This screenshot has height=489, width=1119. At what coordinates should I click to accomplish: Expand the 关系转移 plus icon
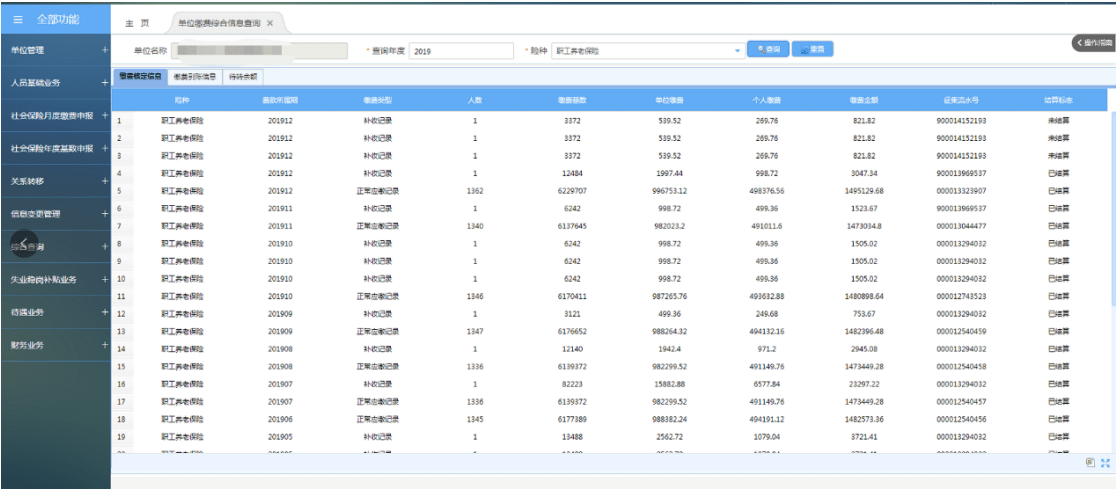104,181
